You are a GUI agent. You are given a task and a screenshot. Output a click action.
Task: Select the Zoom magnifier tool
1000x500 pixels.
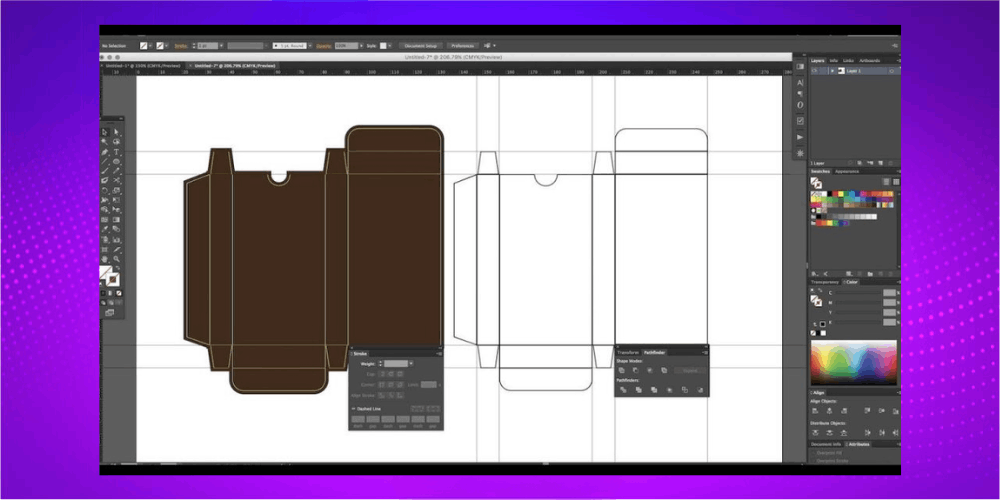[117, 259]
